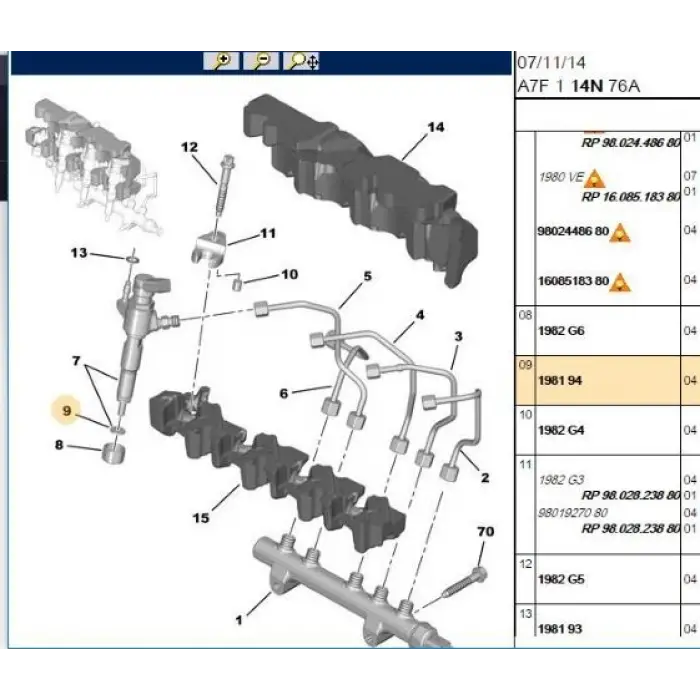This screenshot has width=700, height=700.
Task: Click part number 16085183 80
Action: (x=573, y=281)
